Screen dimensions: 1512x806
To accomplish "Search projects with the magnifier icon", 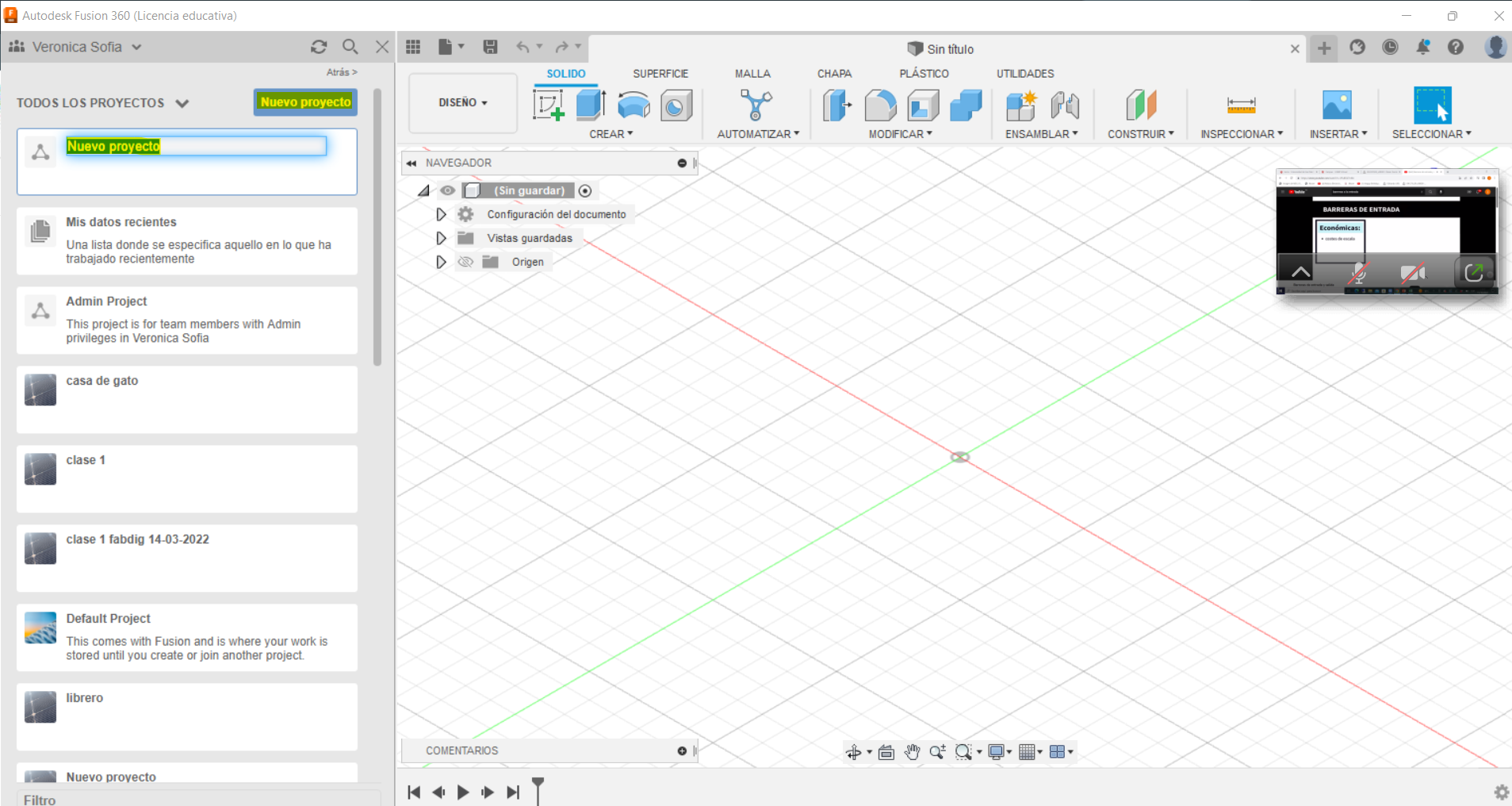I will 350,47.
